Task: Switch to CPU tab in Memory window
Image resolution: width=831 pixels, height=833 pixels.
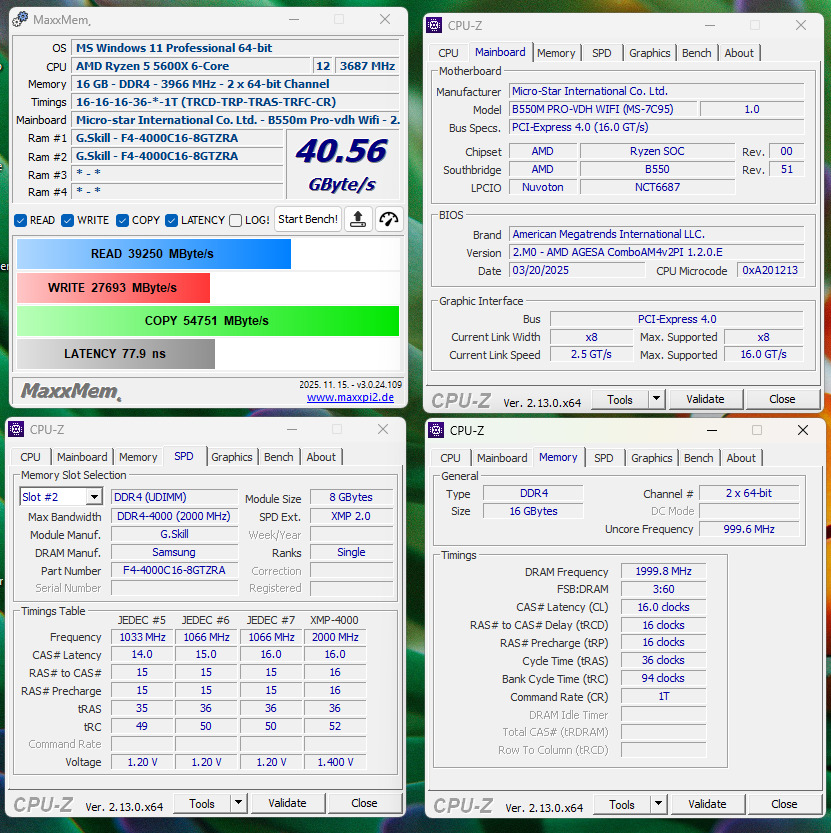Action: pyautogui.click(x=451, y=458)
